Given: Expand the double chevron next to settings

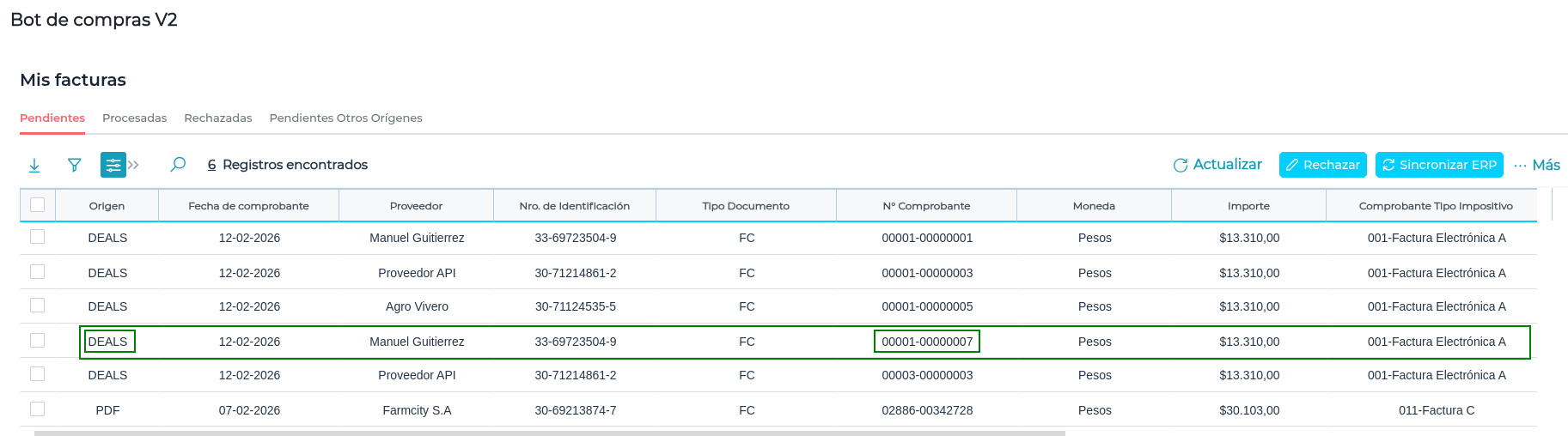Looking at the screenshot, I should 134,165.
